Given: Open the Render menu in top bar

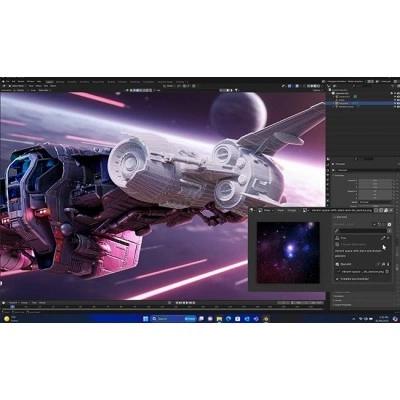Looking at the screenshot, I should (x=21, y=81).
